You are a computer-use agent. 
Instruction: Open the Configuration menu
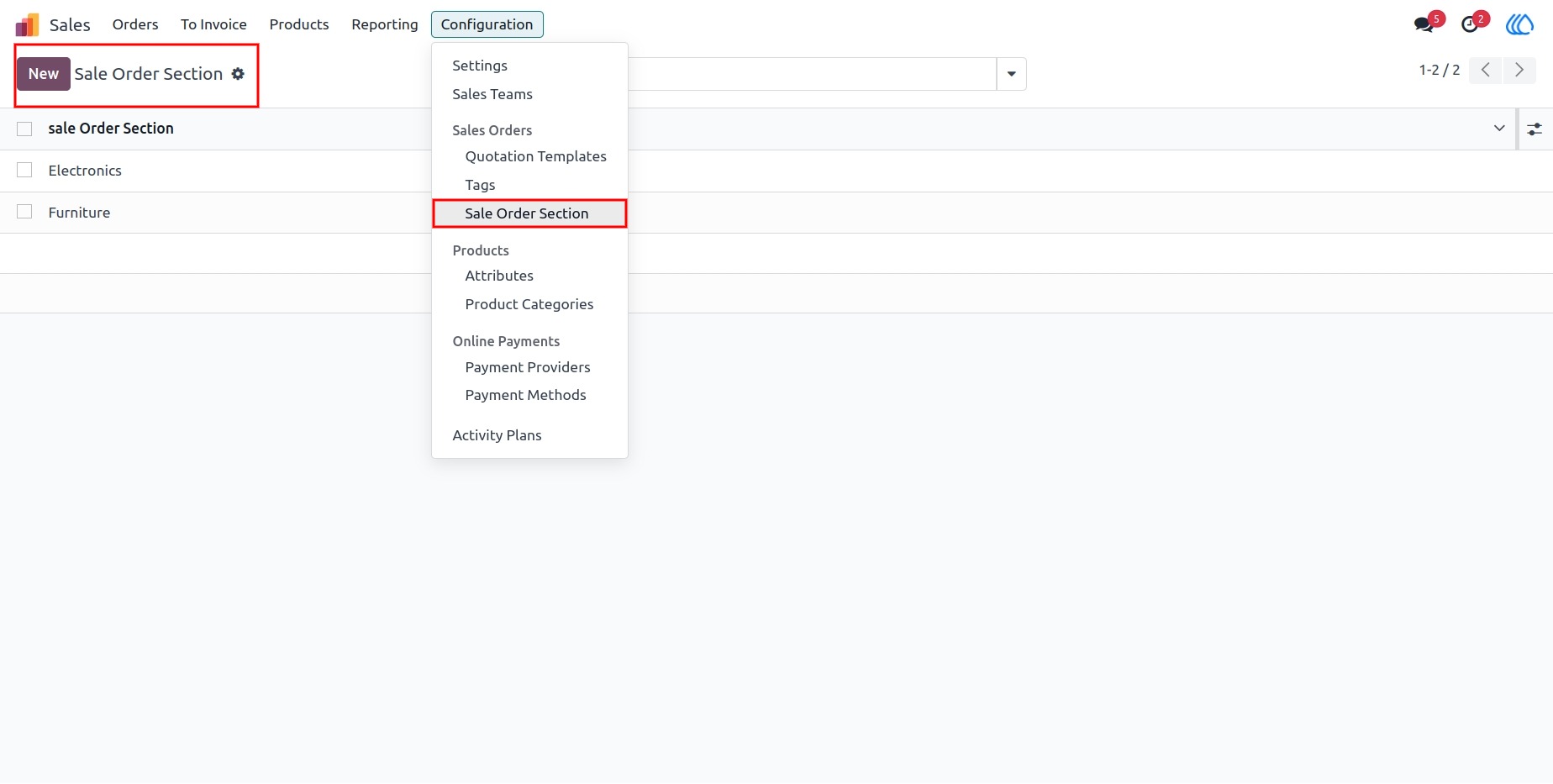(x=487, y=24)
